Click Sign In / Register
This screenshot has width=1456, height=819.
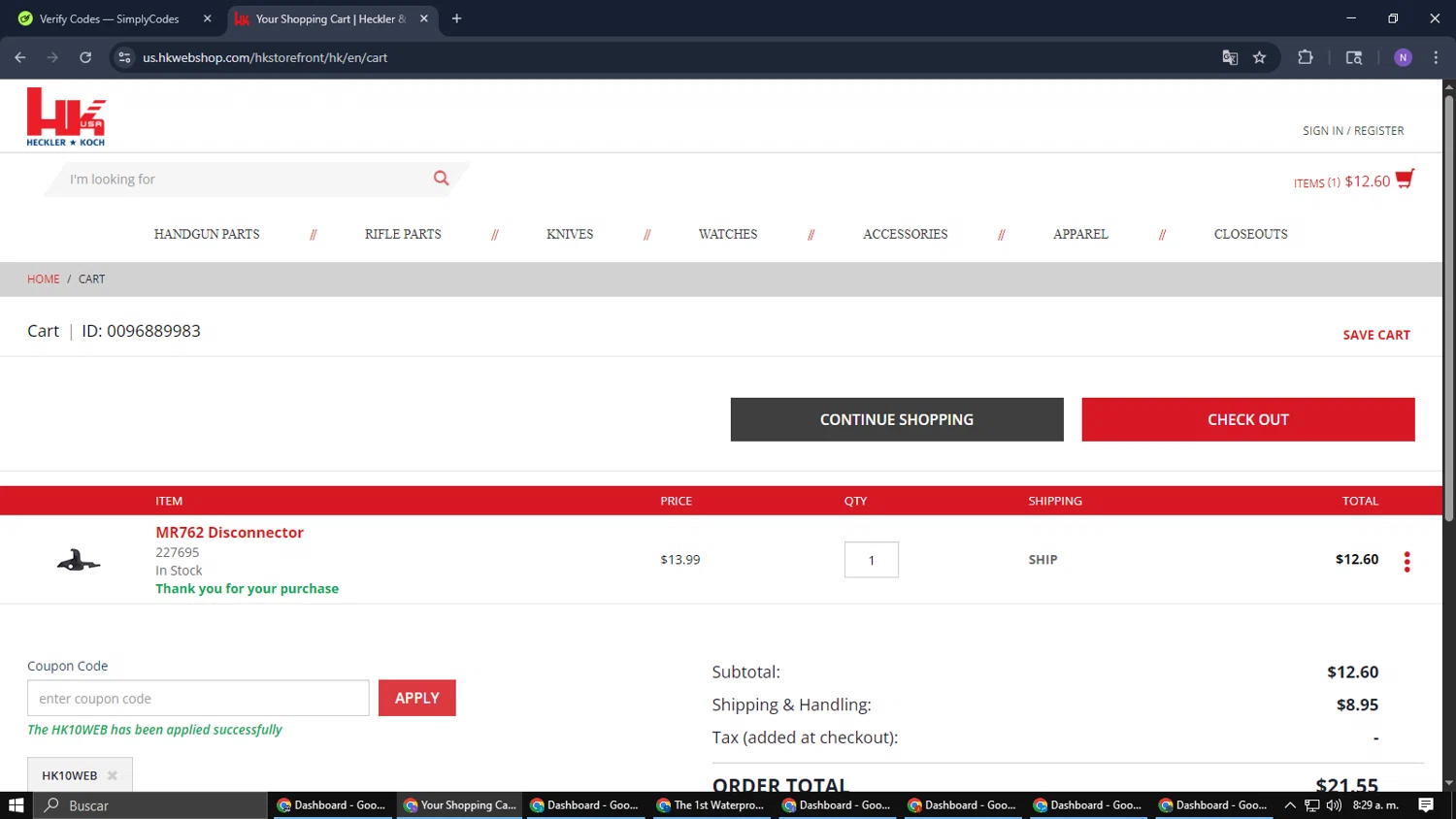pos(1353,130)
